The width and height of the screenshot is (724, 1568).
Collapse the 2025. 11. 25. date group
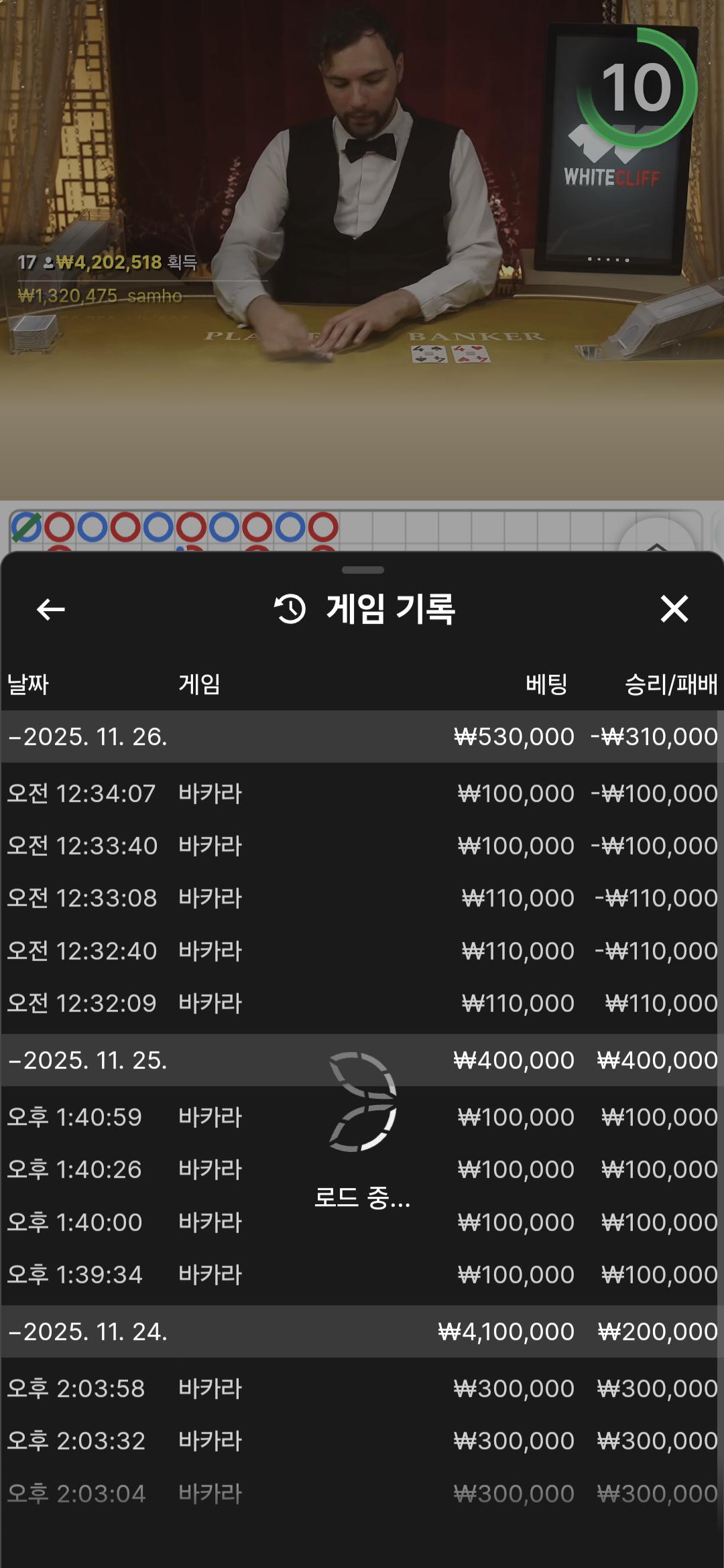click(x=87, y=1060)
